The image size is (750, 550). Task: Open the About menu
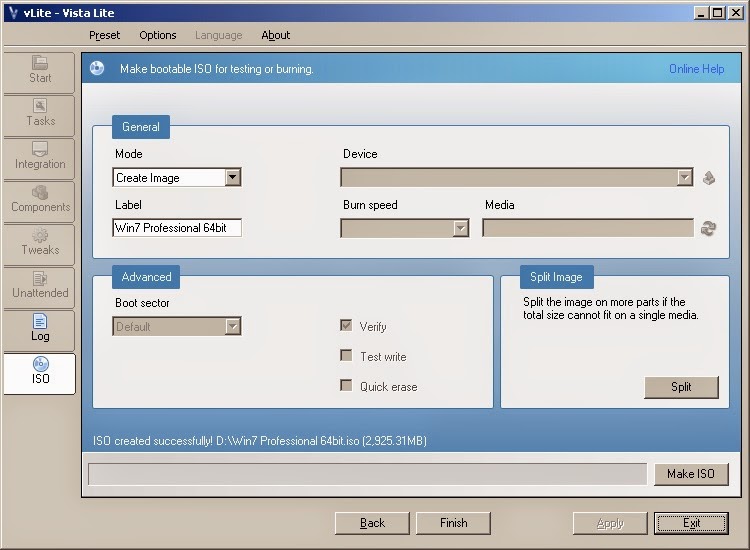(x=276, y=35)
